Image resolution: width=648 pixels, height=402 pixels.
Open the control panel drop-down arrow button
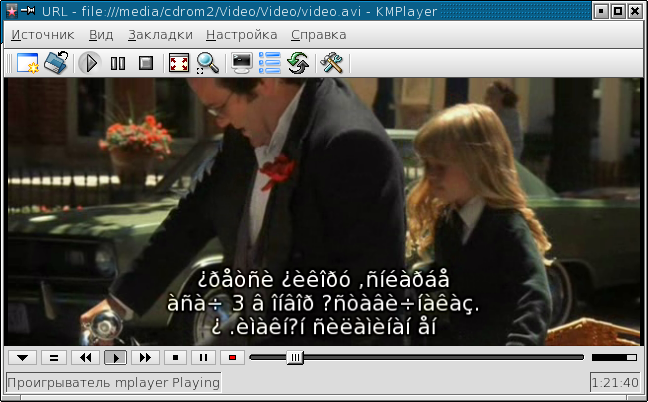point(22,357)
